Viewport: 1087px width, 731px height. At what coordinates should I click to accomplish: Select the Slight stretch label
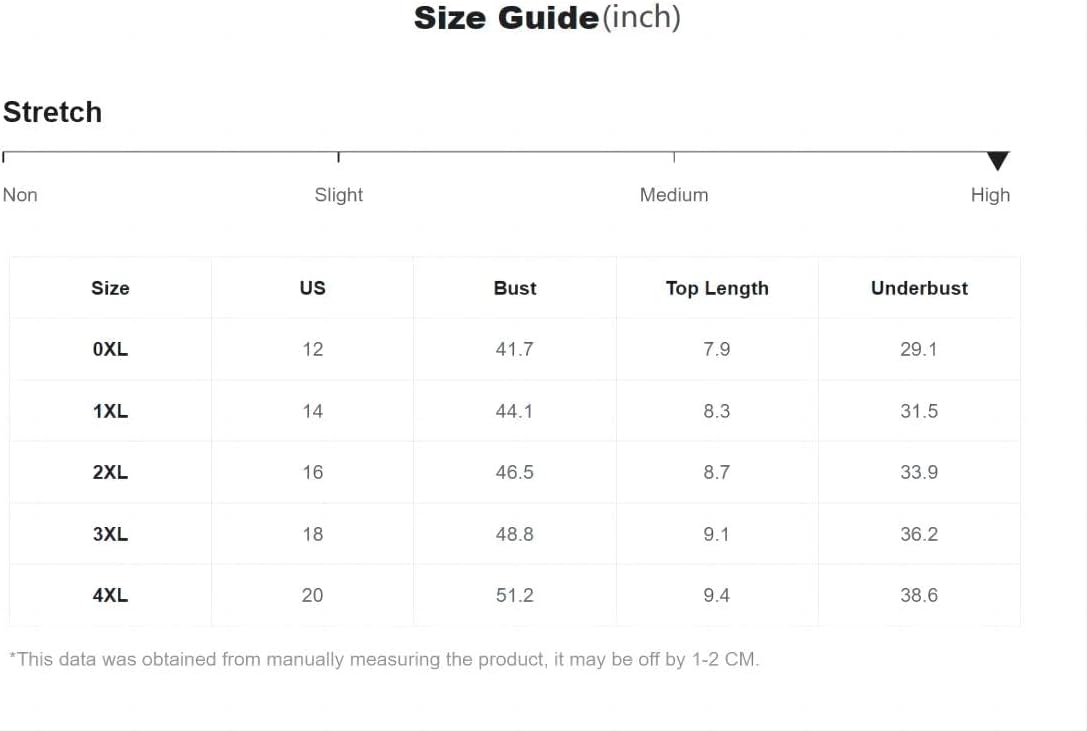tap(338, 195)
